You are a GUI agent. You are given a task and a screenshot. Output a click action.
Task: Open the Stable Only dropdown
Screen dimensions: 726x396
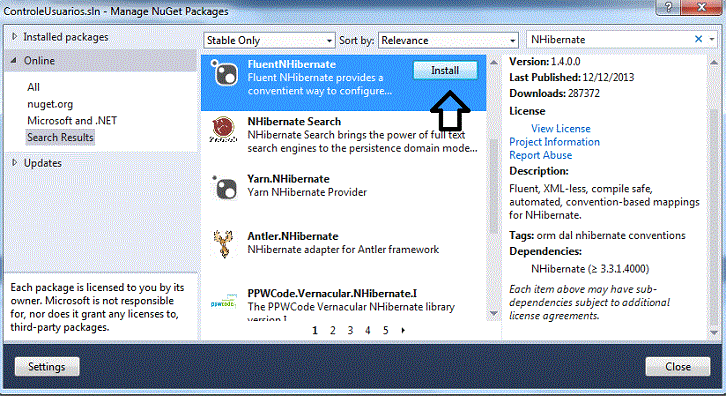click(269, 40)
